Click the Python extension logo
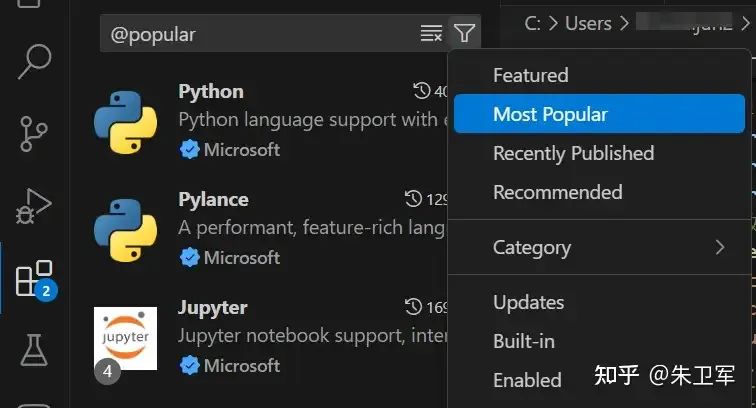This screenshot has height=408, width=756. coord(125,122)
